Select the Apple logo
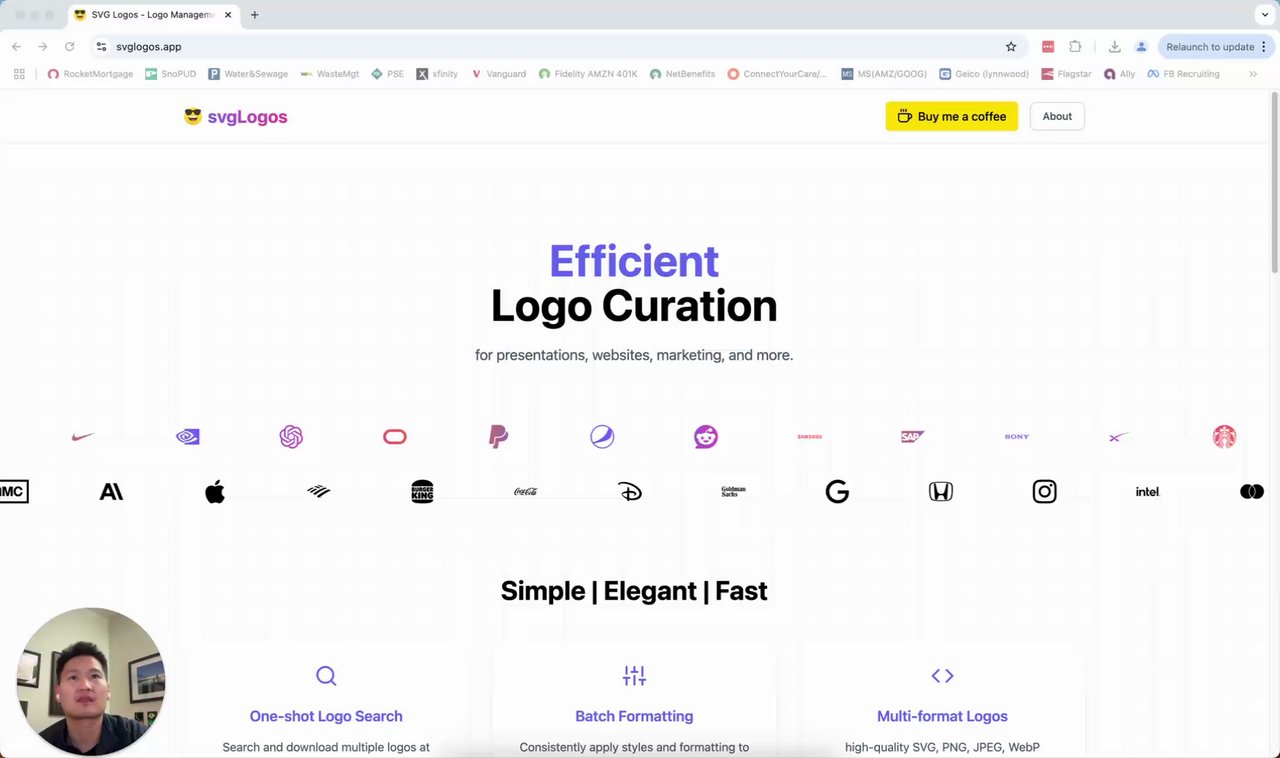This screenshot has height=758, width=1280. (x=215, y=491)
